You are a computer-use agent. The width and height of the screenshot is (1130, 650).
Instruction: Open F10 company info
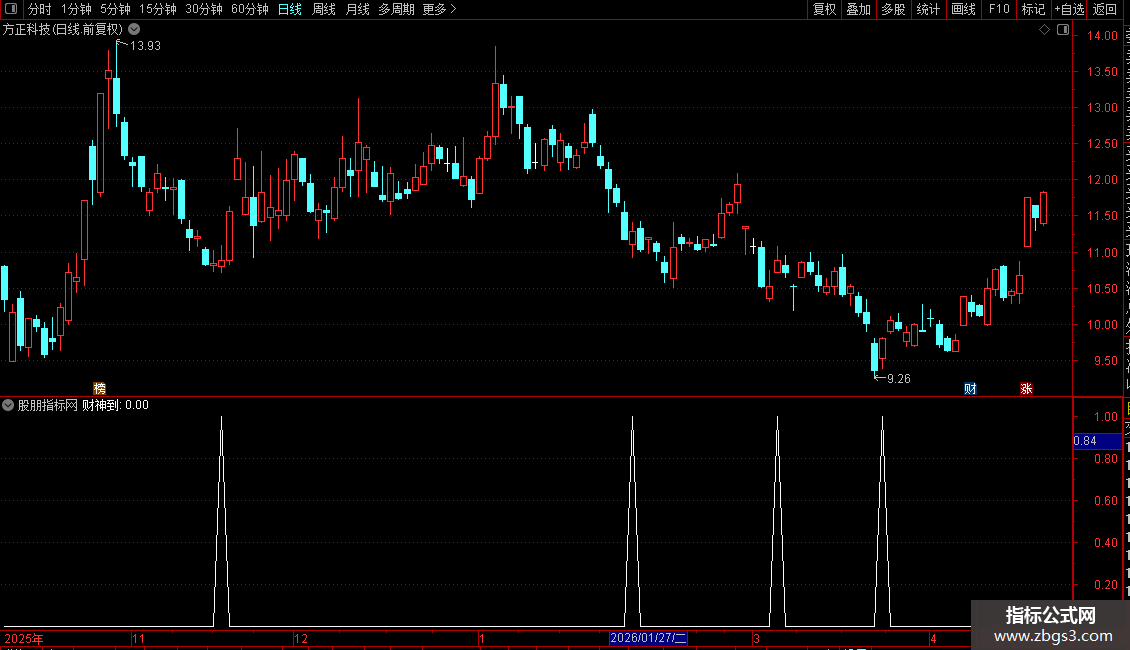(998, 9)
